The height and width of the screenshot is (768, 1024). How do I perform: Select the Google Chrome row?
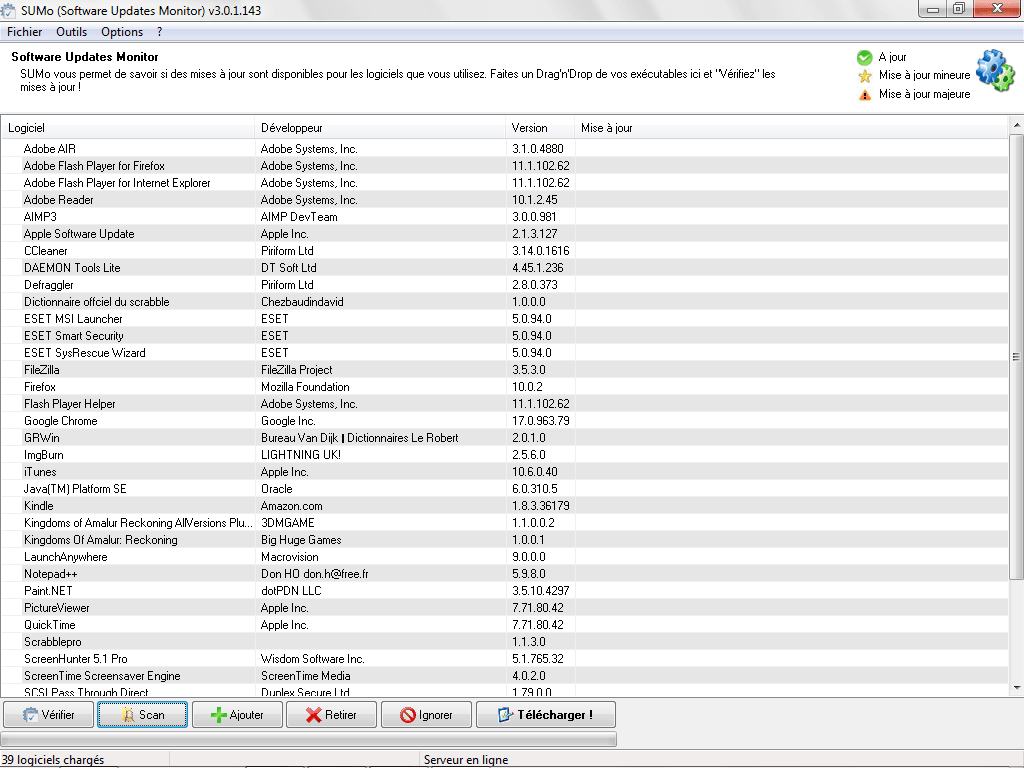(61, 421)
